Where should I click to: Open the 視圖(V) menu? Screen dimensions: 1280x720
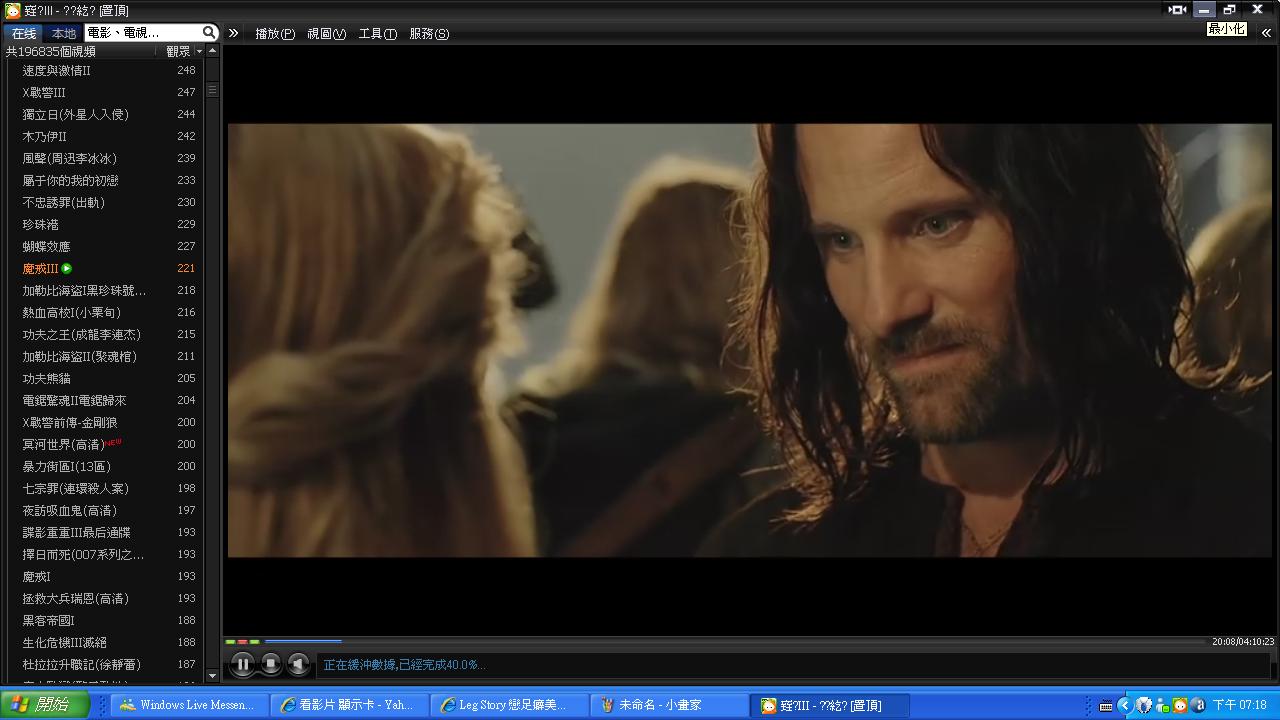tap(326, 33)
